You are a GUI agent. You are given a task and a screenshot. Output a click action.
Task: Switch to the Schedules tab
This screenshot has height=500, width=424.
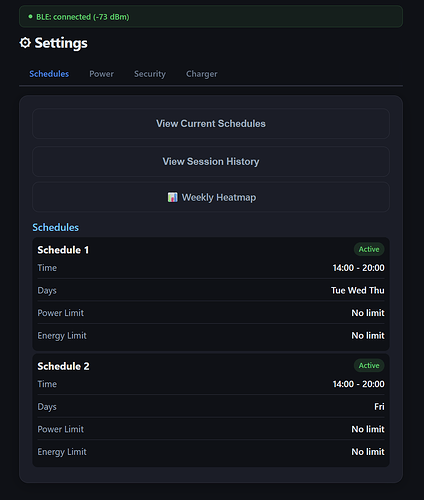coord(49,74)
